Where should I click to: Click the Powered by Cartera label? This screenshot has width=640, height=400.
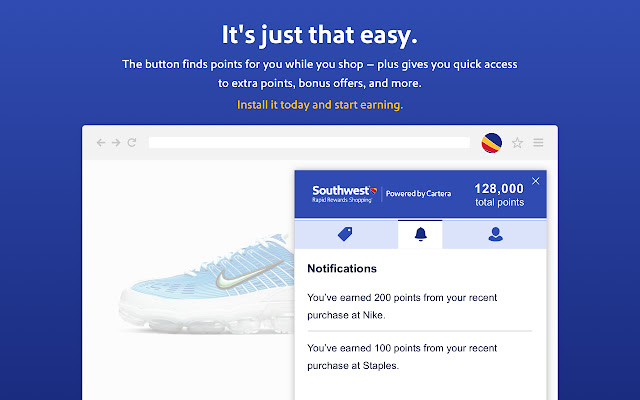point(419,194)
